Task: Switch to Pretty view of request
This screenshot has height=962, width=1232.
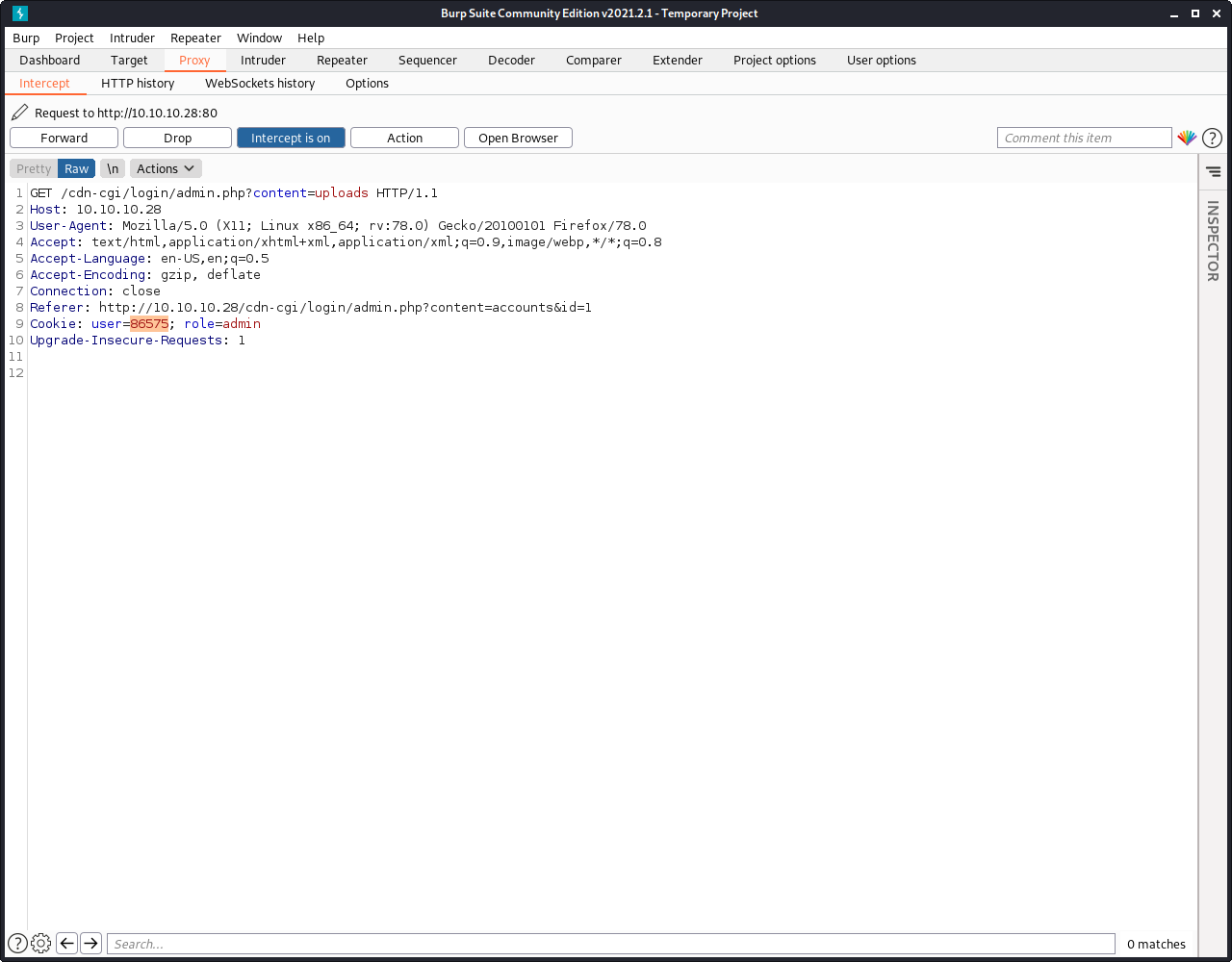Action: click(x=34, y=168)
